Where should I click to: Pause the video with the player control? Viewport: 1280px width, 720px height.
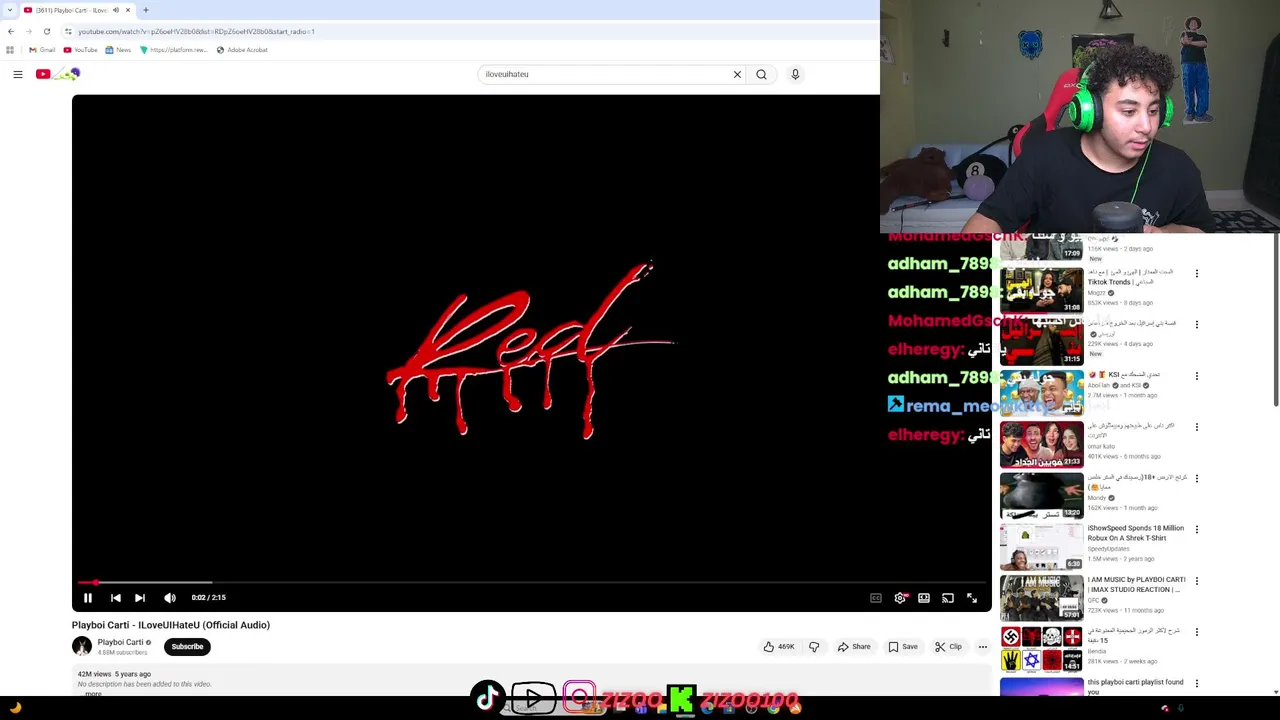pyautogui.click(x=88, y=598)
